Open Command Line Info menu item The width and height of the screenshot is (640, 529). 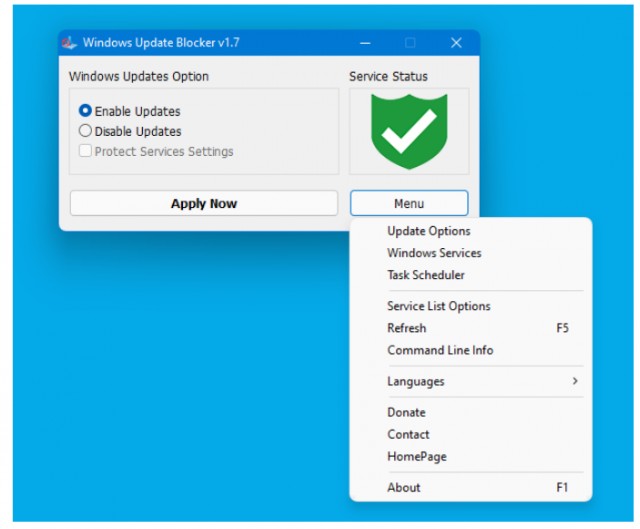click(x=440, y=350)
